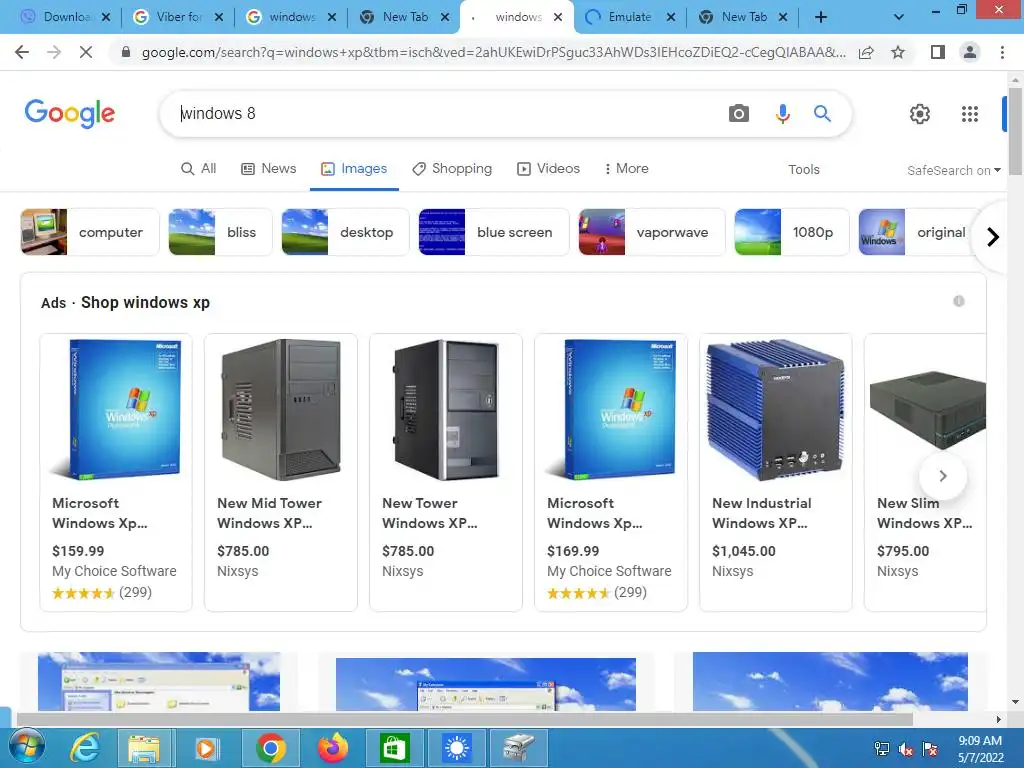This screenshot has height=768, width=1024.
Task: Expand the More search filters menu
Action: (x=626, y=168)
